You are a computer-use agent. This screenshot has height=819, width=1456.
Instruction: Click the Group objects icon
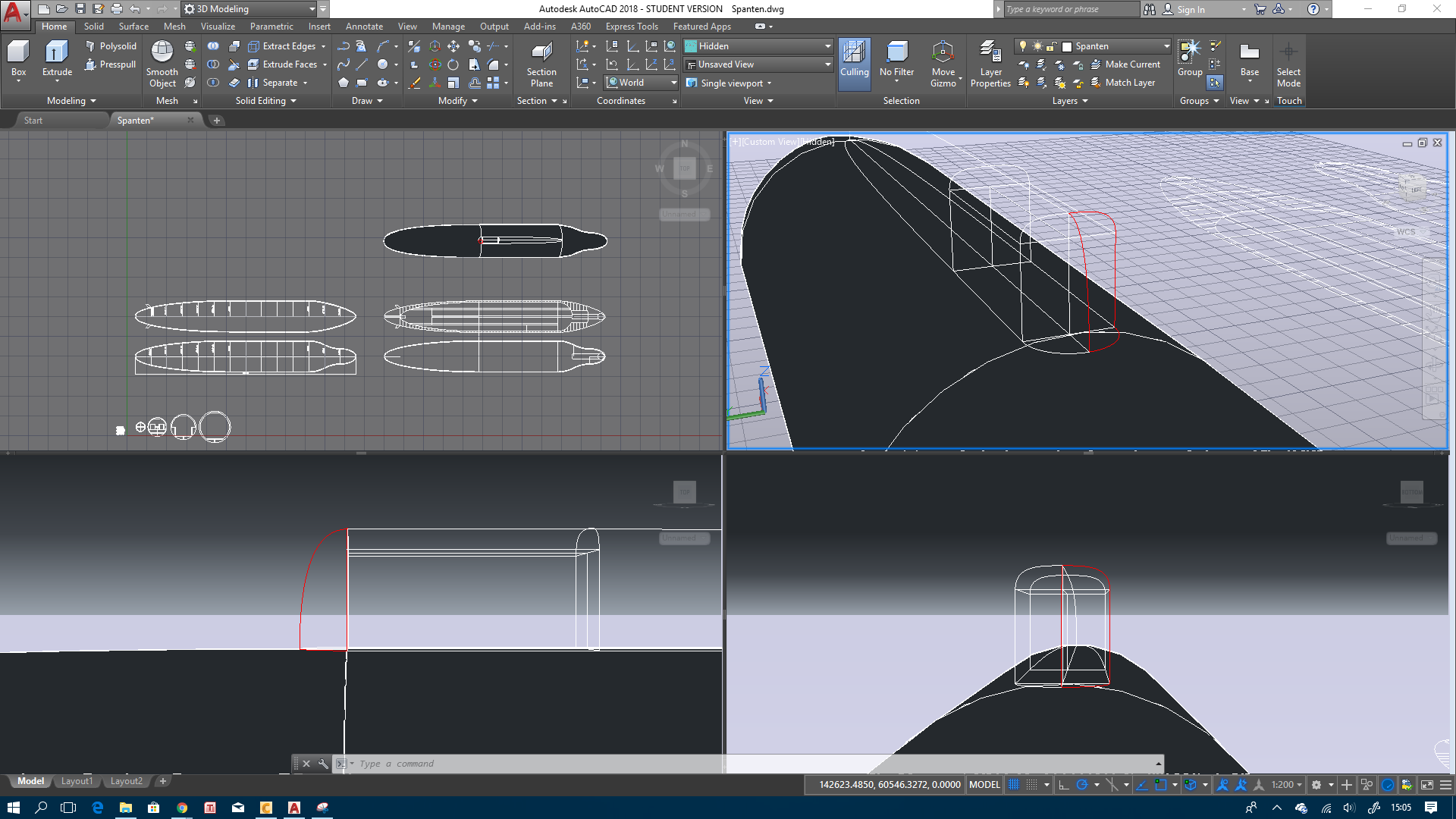(x=1189, y=53)
